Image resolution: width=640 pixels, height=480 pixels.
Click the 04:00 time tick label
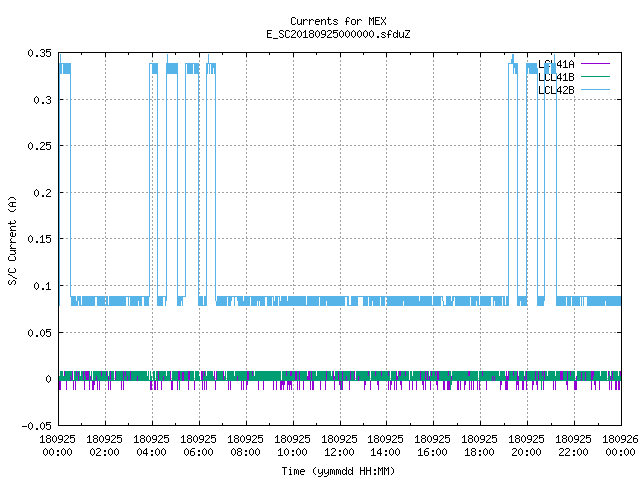151,452
